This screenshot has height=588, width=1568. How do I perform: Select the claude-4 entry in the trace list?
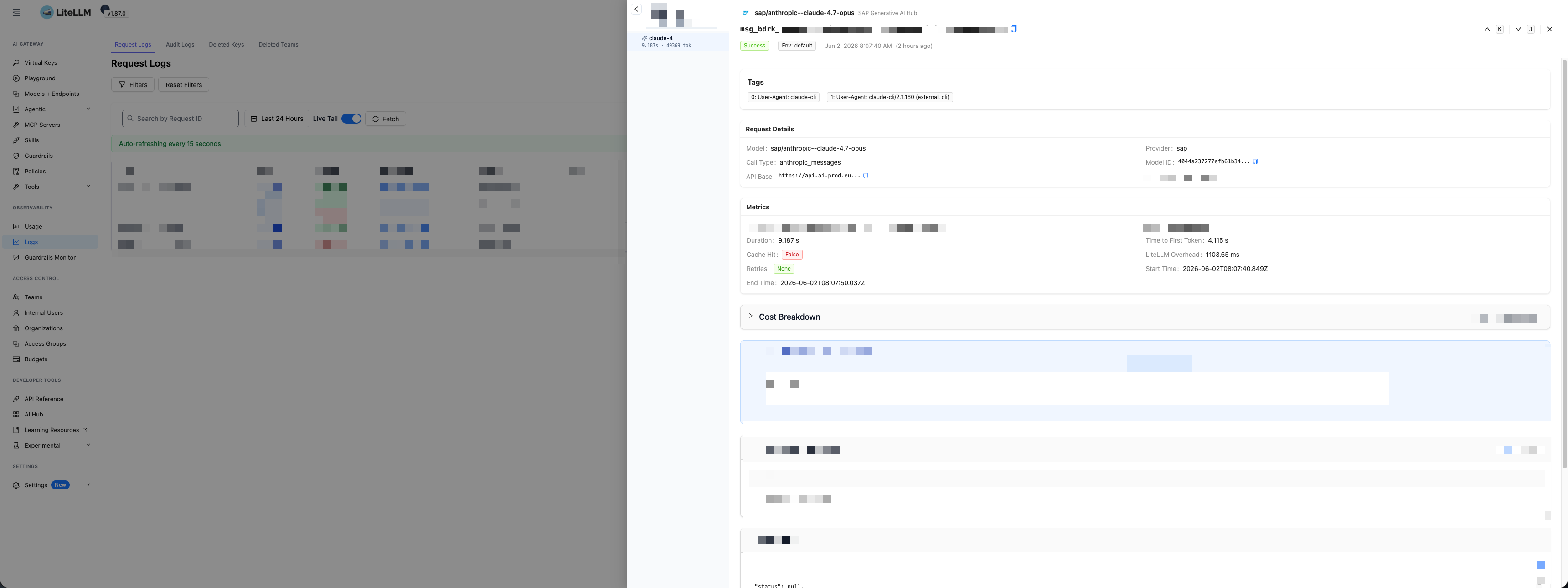(678, 42)
